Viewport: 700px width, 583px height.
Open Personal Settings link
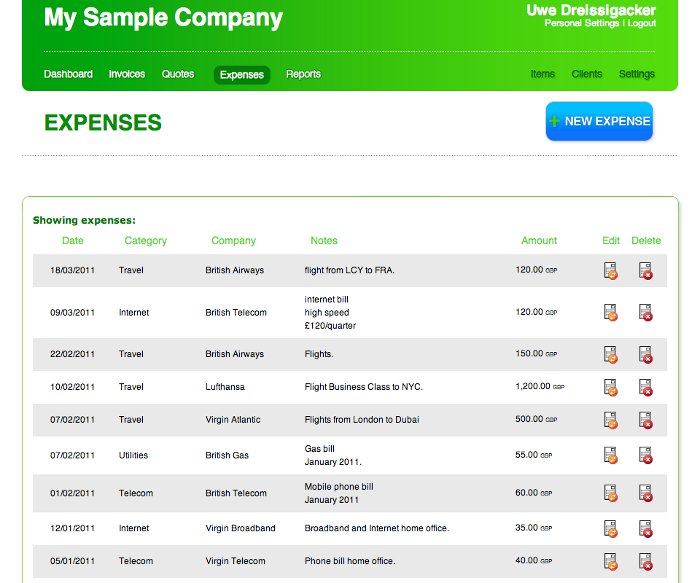582,23
